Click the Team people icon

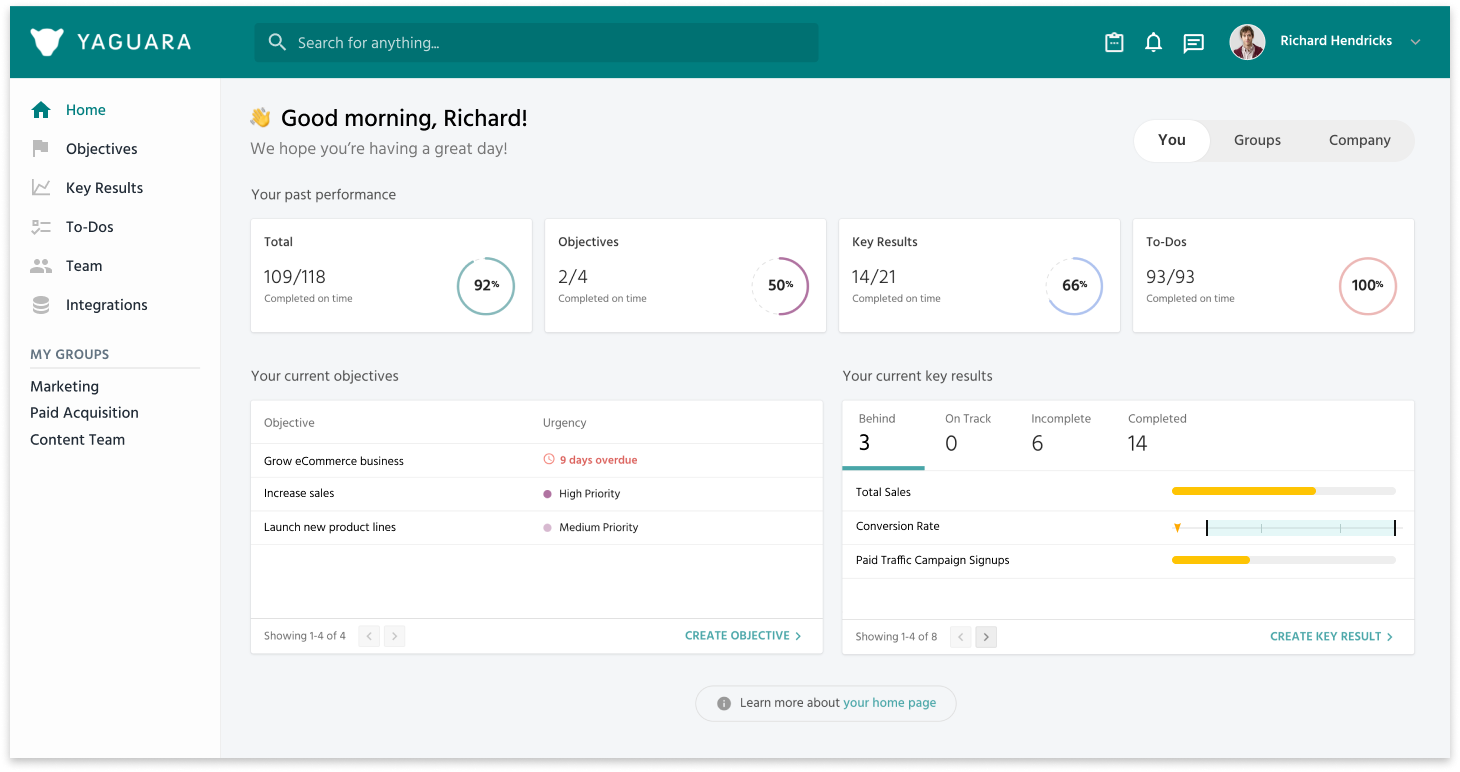pos(41,266)
